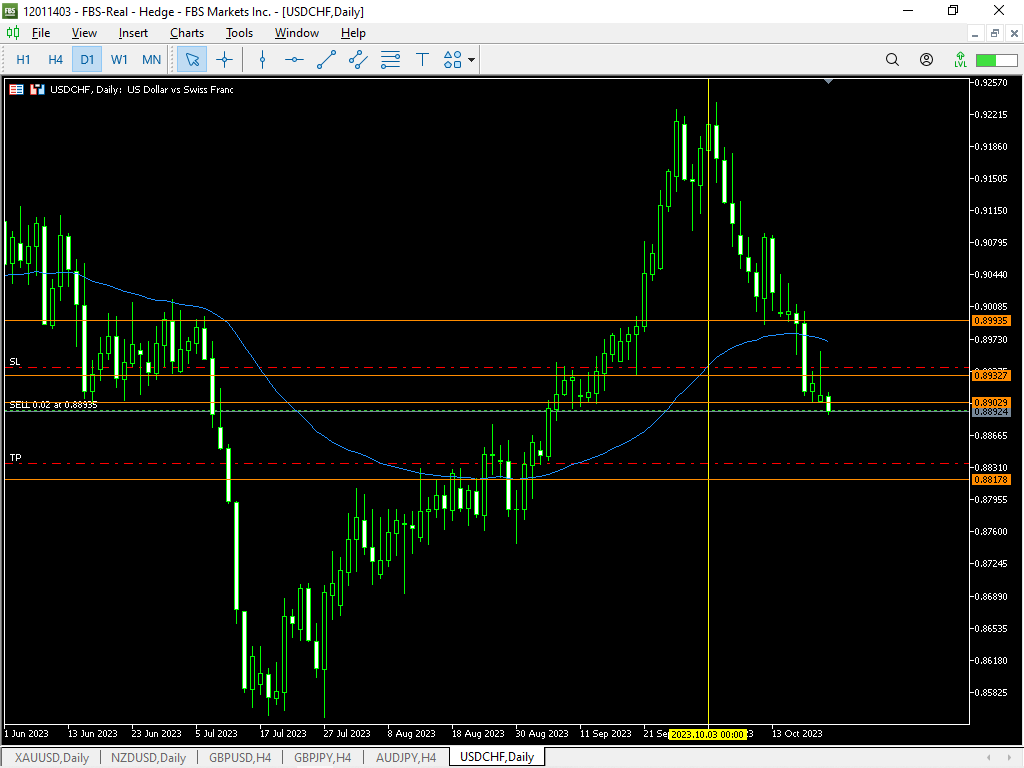This screenshot has width=1024, height=768.
Task: Click the SELL 0.02 at 0.88935 order label
Action: [x=54, y=405]
